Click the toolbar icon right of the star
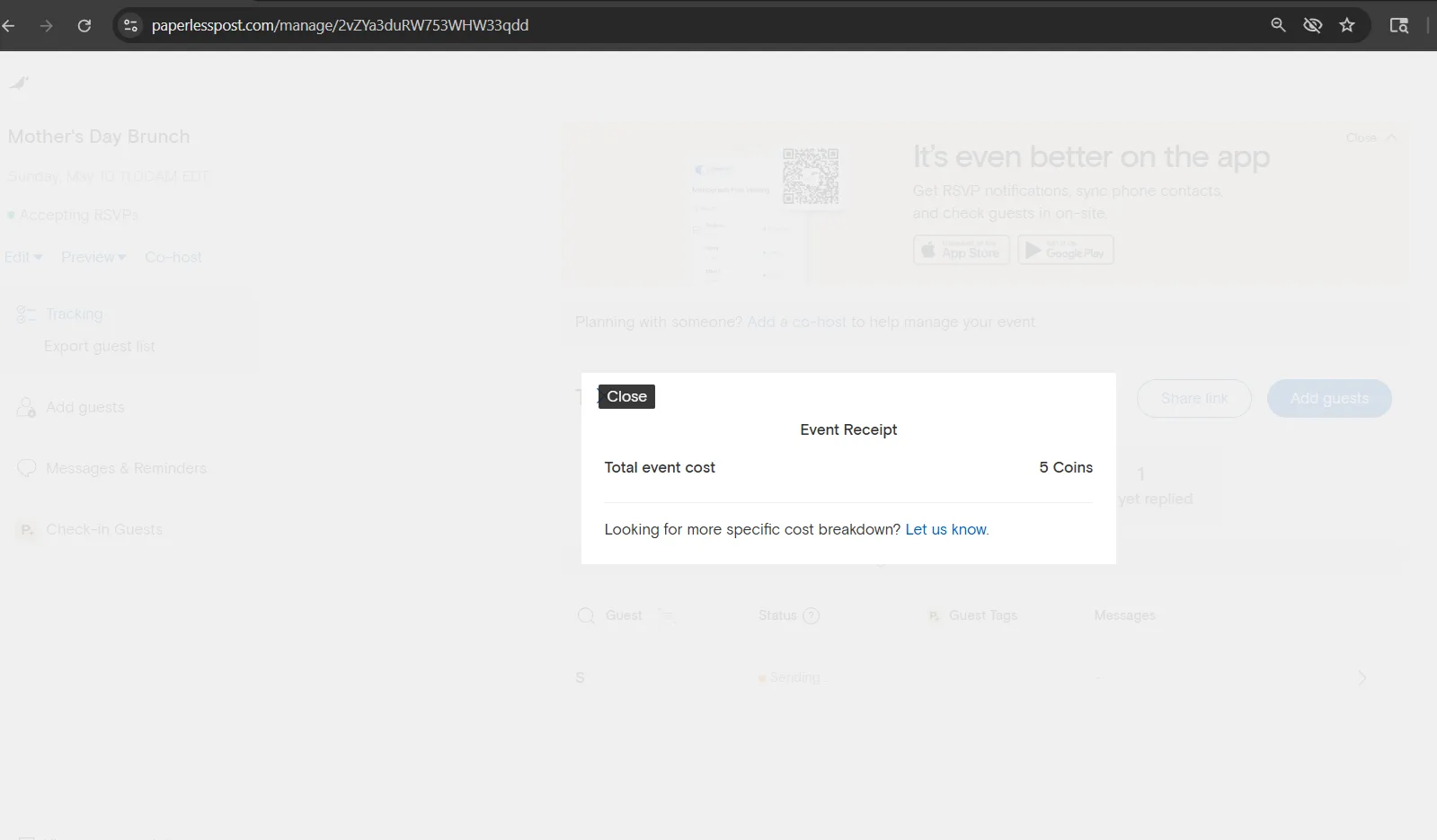 1399,25
